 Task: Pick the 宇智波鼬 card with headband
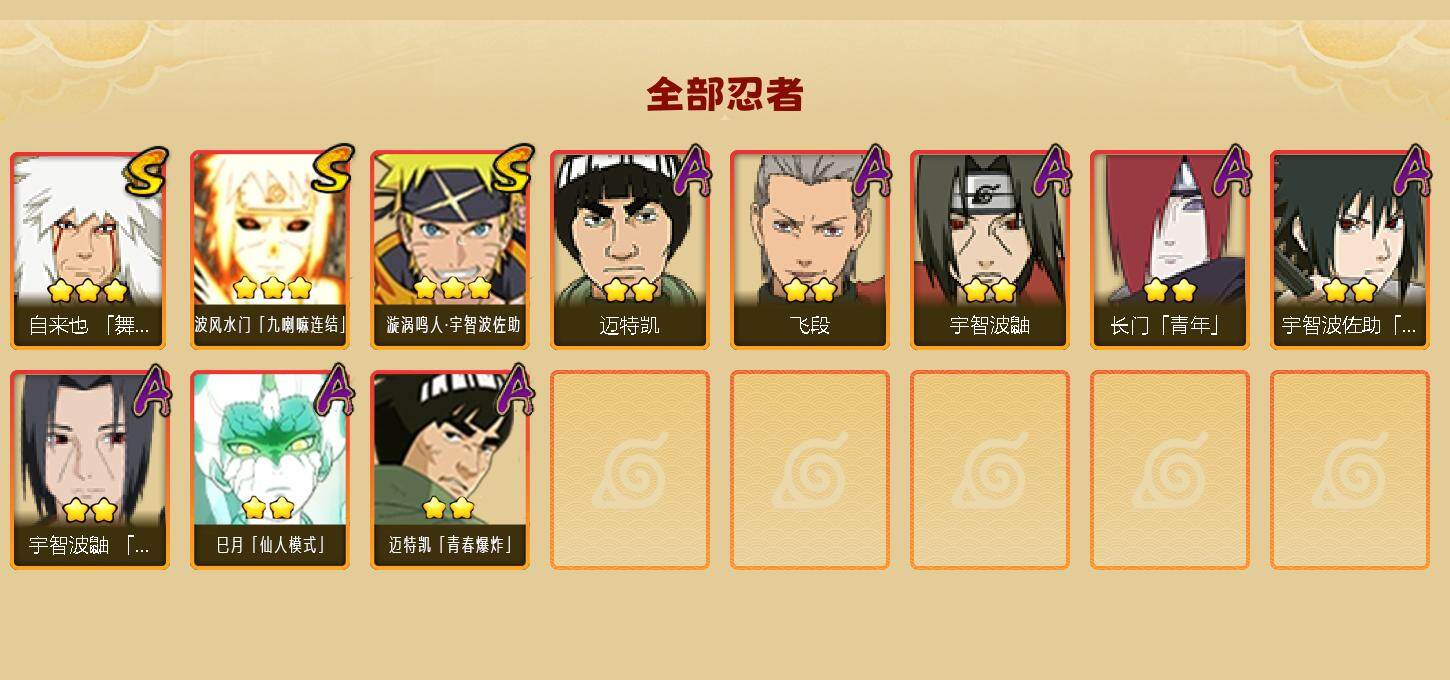click(990, 250)
